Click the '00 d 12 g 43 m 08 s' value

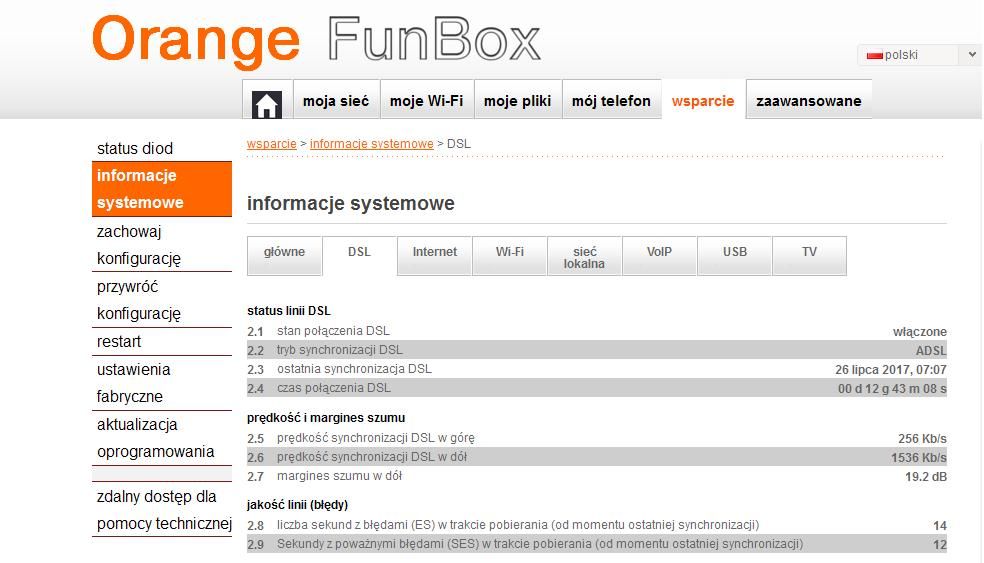point(892,389)
